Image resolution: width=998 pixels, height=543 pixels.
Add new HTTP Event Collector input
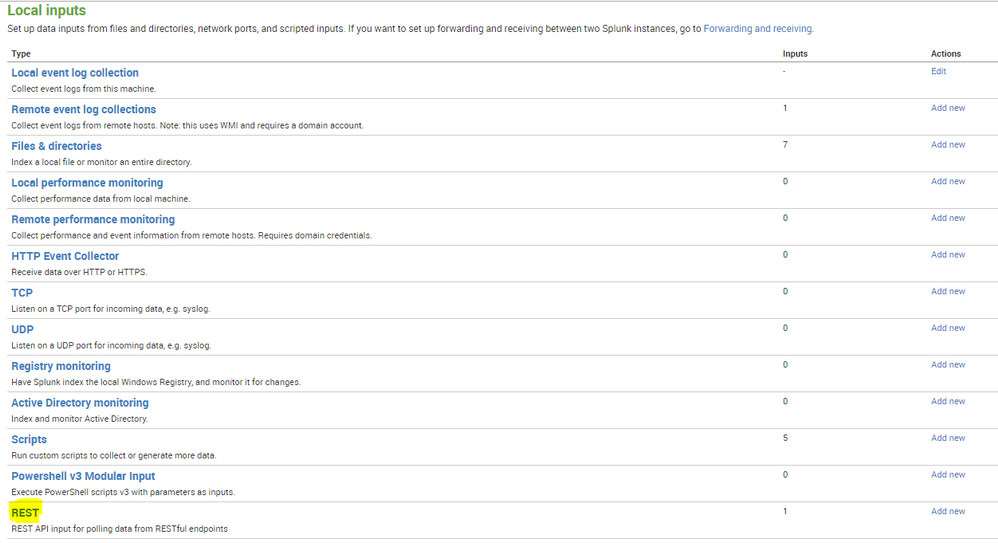click(947, 255)
